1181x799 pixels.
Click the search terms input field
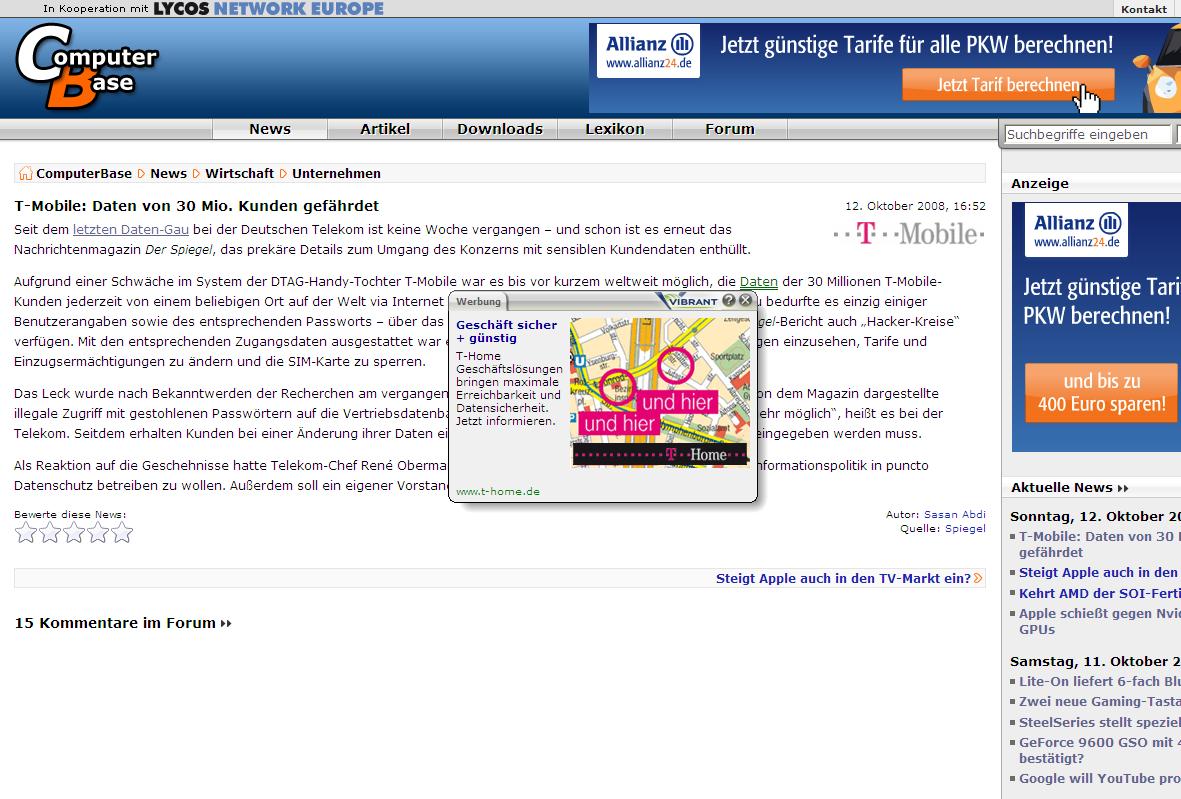(1088, 134)
